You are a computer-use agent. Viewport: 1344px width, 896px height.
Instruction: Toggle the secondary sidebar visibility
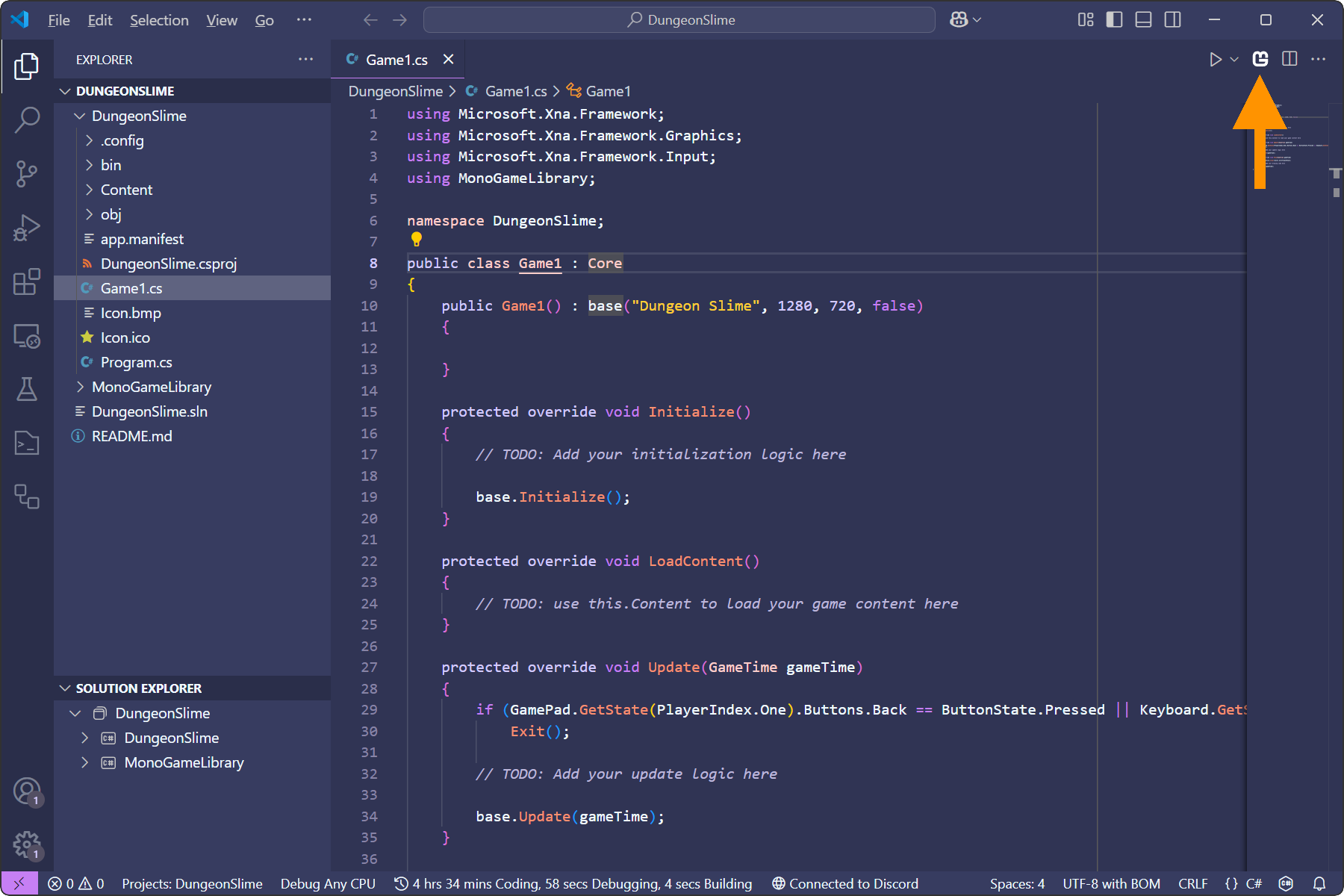1172,20
